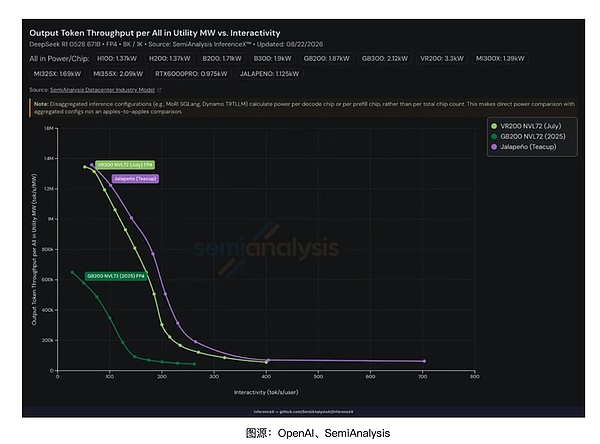Select the H200: 1.37kW power chip
Viewport: 600px width, 444px height.
pyautogui.click(x=170, y=59)
